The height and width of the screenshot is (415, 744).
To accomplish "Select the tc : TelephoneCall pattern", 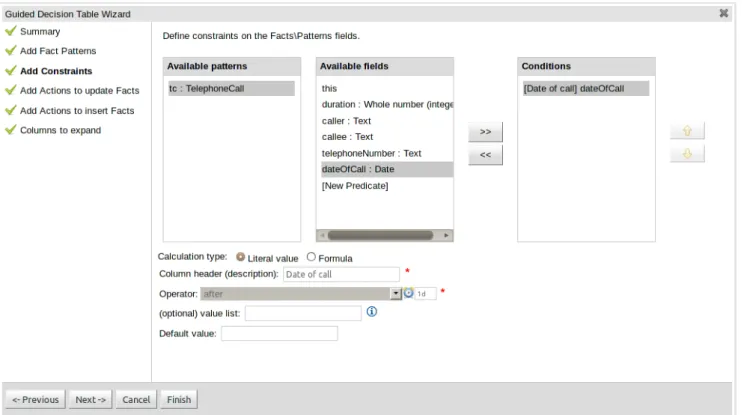I will tap(231, 88).
